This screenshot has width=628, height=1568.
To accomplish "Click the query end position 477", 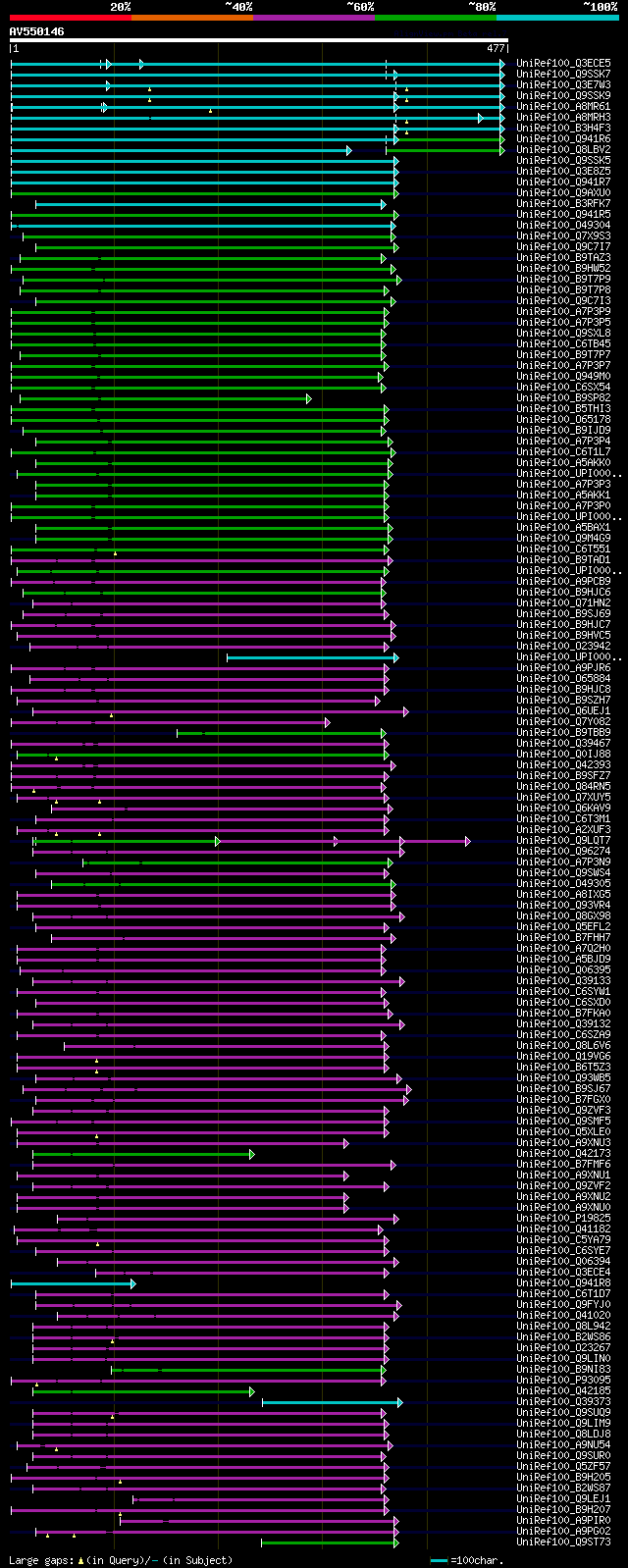I will coord(496,48).
